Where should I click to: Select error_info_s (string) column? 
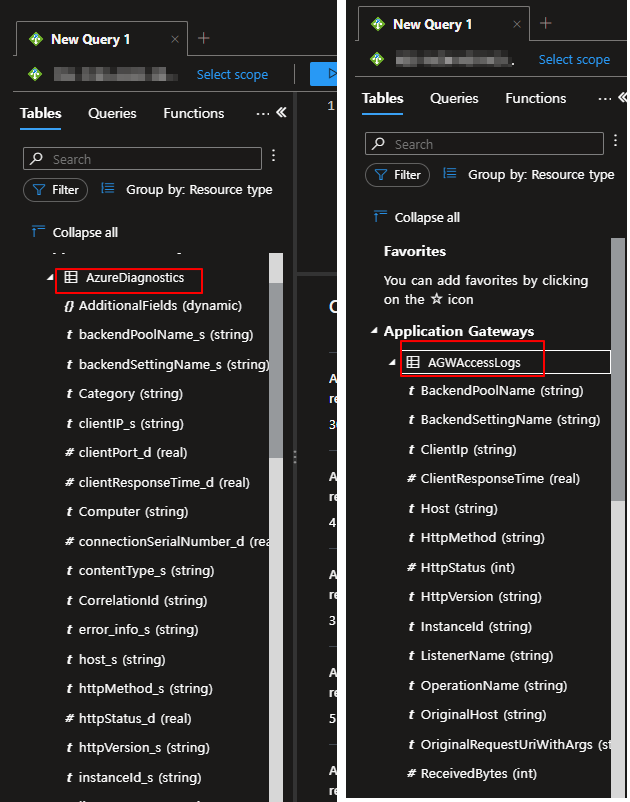(132, 630)
